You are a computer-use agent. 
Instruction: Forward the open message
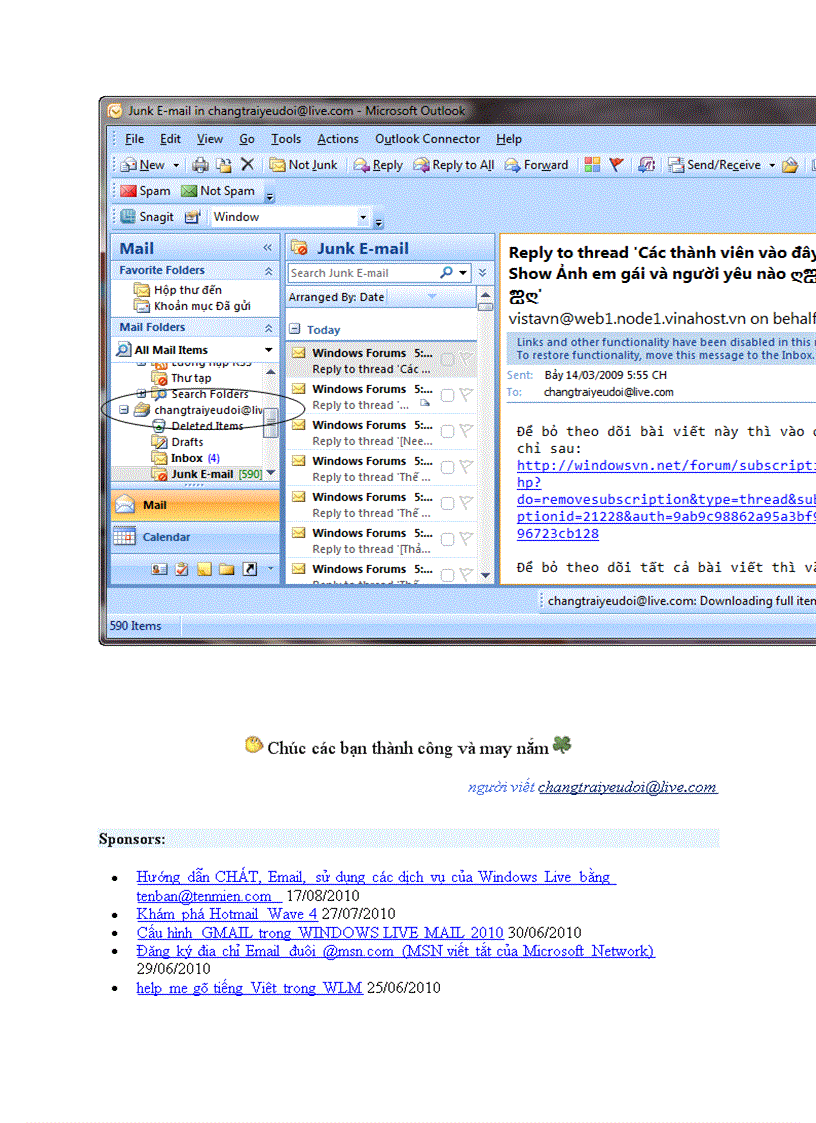pos(537,164)
